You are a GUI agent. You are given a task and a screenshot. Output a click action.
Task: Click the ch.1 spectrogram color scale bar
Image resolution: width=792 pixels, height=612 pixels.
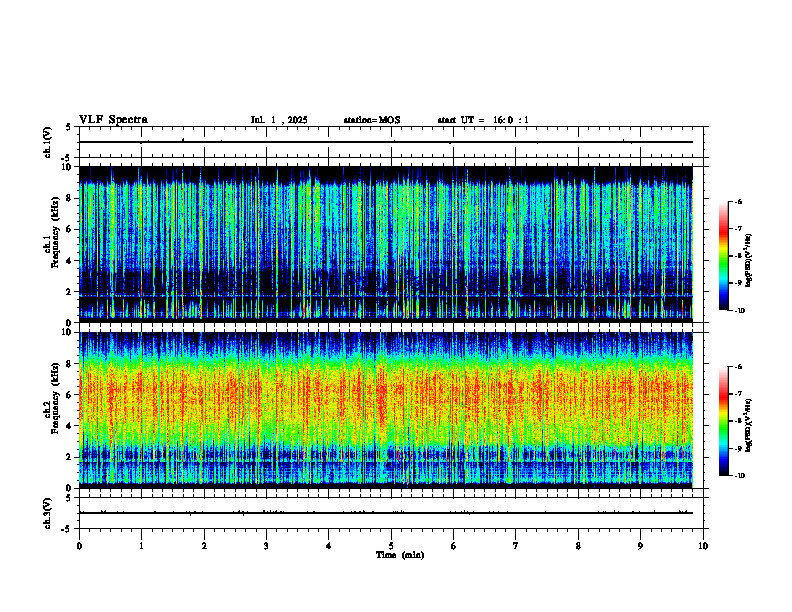pyautogui.click(x=723, y=256)
